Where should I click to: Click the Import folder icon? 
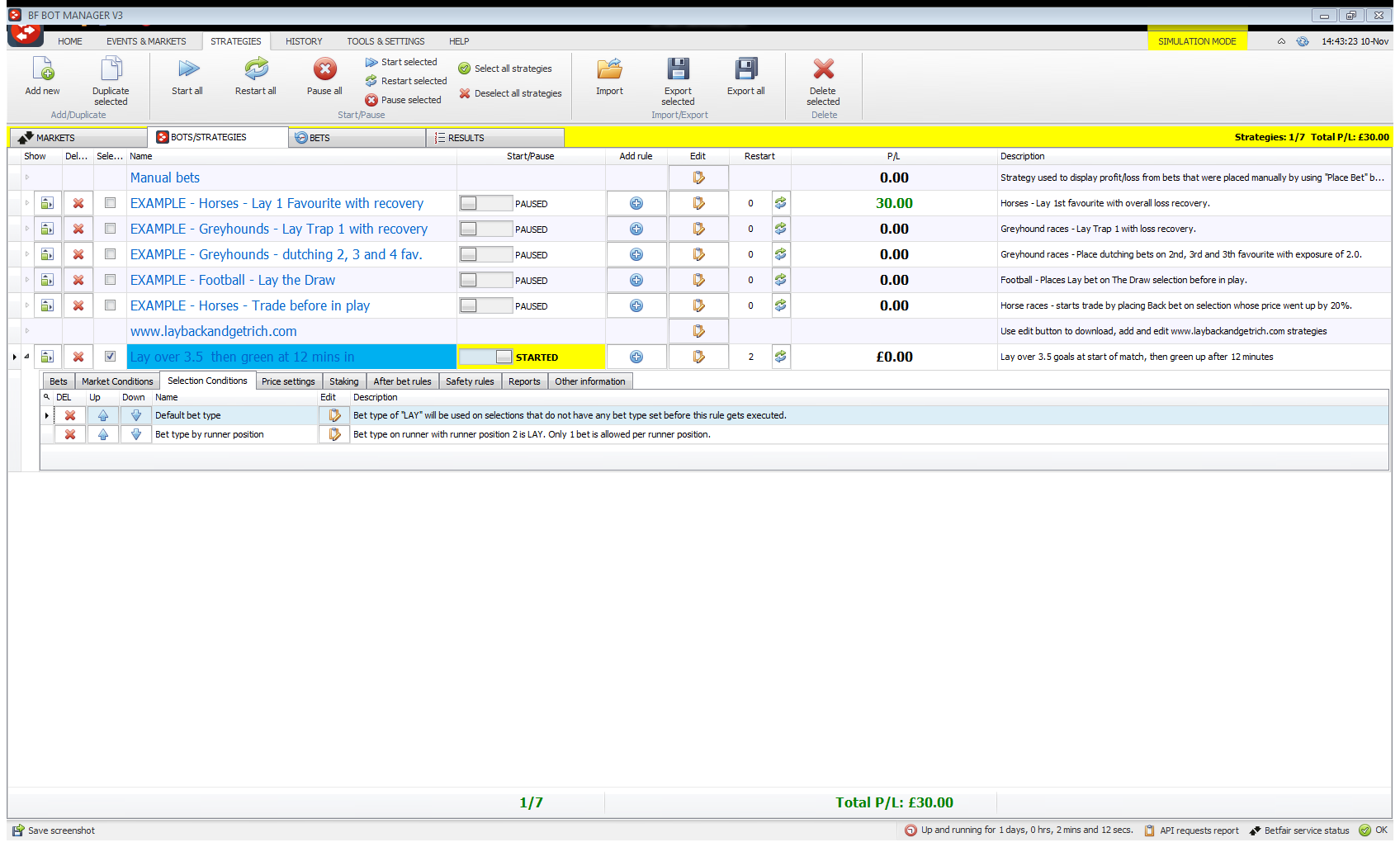point(609,69)
